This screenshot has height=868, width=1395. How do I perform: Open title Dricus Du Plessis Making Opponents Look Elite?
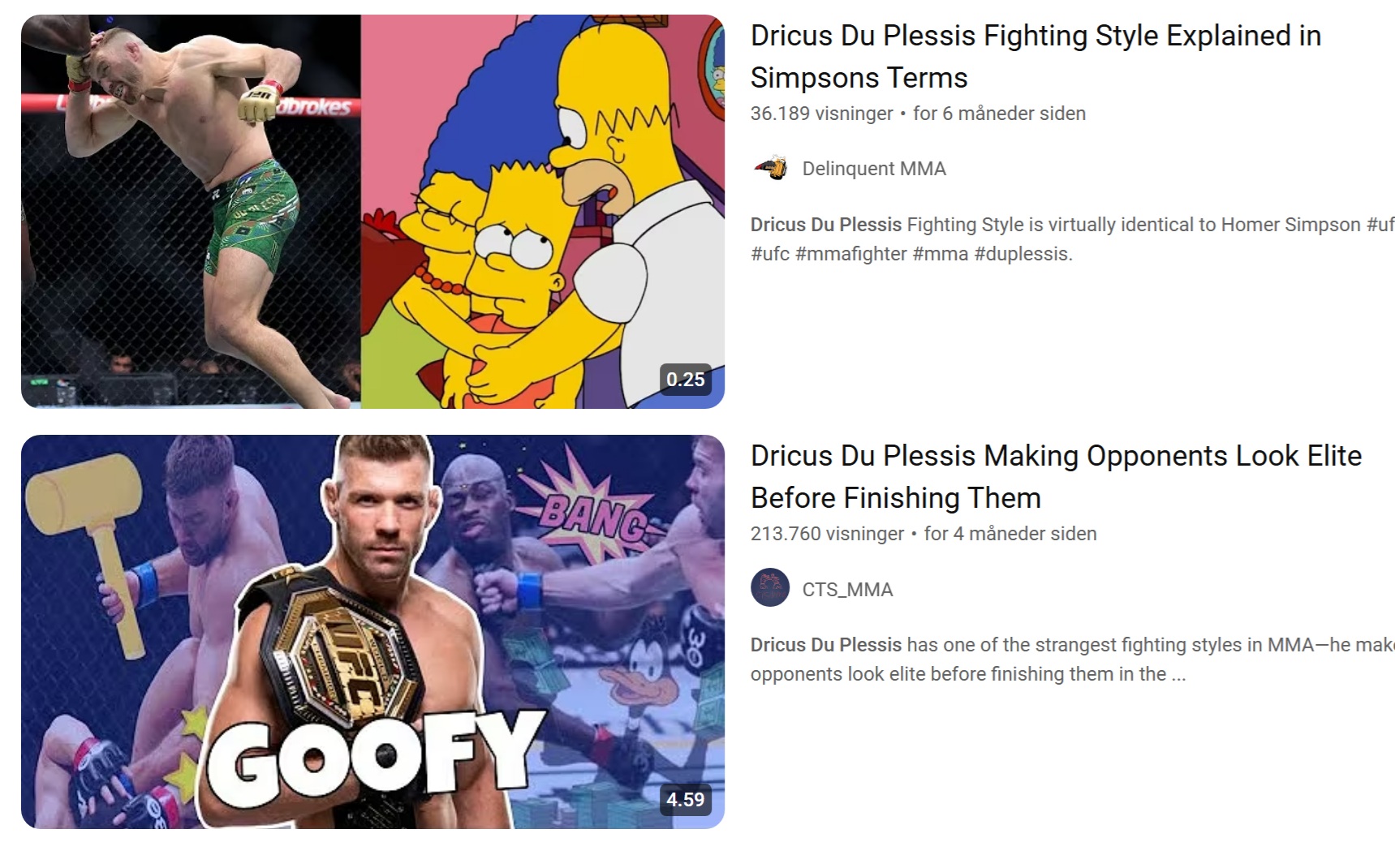1056,477
